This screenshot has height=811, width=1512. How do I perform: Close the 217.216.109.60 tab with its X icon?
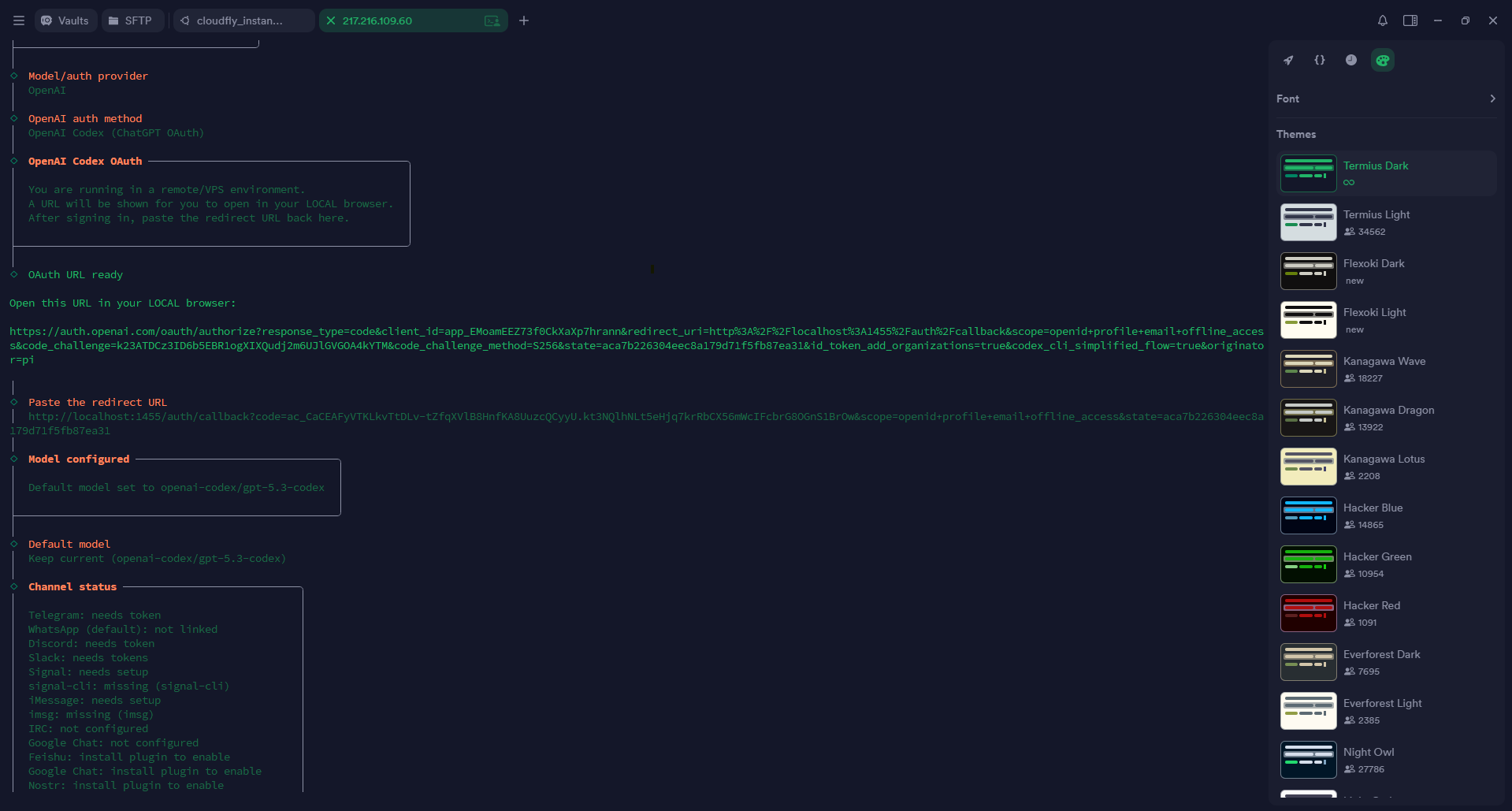(x=331, y=20)
